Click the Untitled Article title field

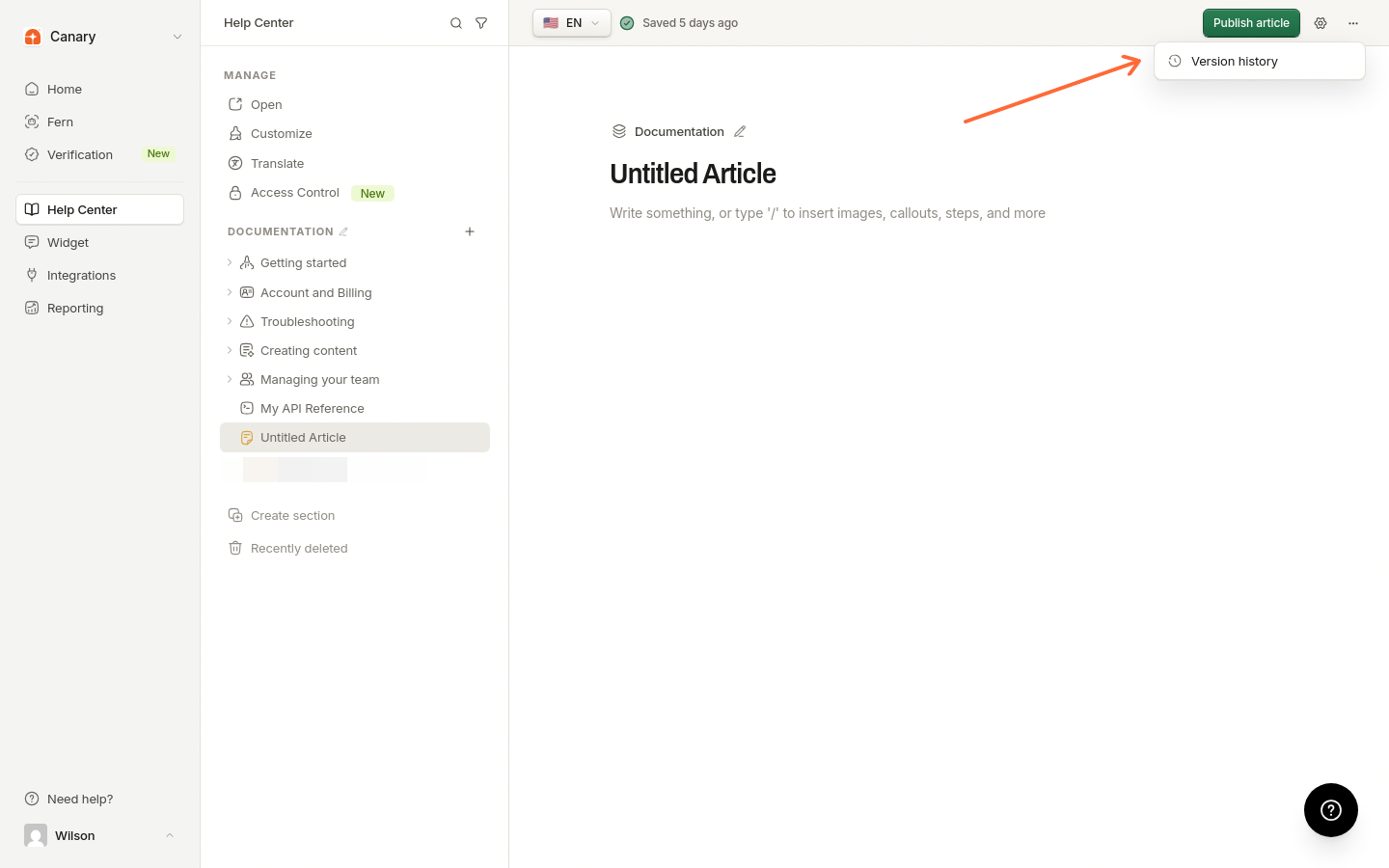pyautogui.click(x=693, y=174)
